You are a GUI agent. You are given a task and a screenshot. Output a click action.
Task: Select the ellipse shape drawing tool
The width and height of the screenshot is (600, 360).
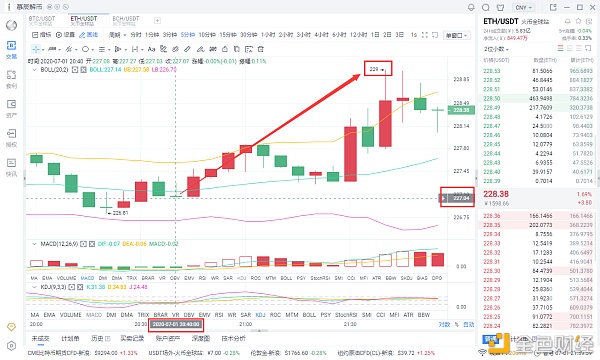(85, 49)
